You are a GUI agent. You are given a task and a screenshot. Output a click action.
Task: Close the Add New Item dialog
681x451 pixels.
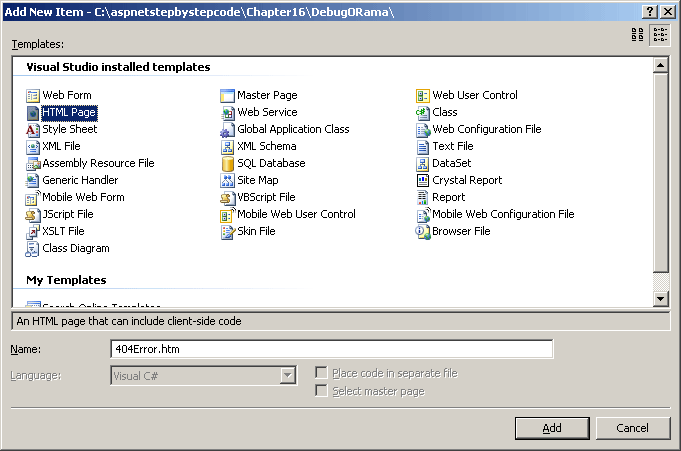coord(667,12)
